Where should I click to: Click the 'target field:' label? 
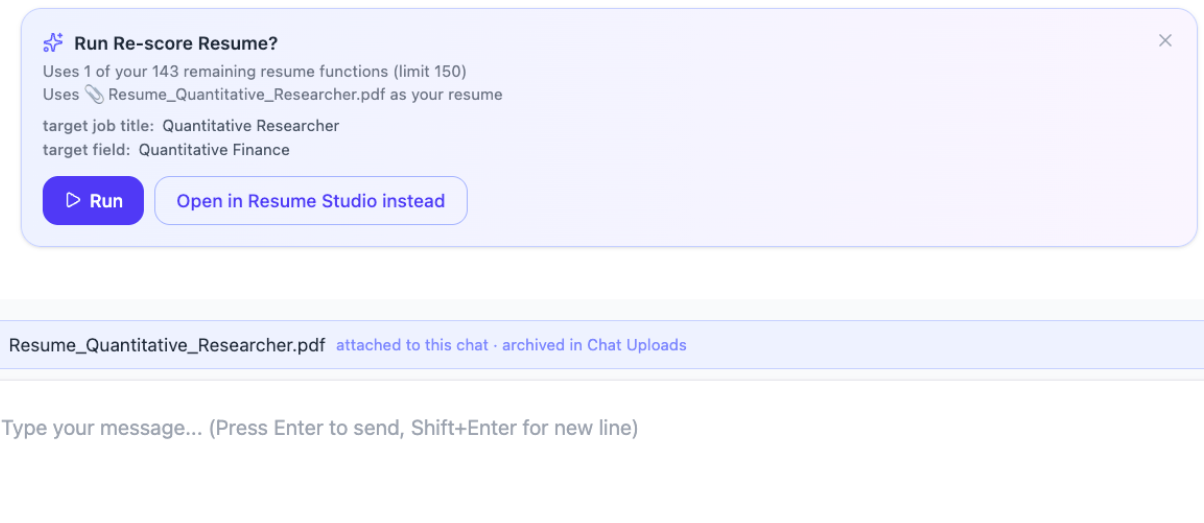click(x=87, y=150)
